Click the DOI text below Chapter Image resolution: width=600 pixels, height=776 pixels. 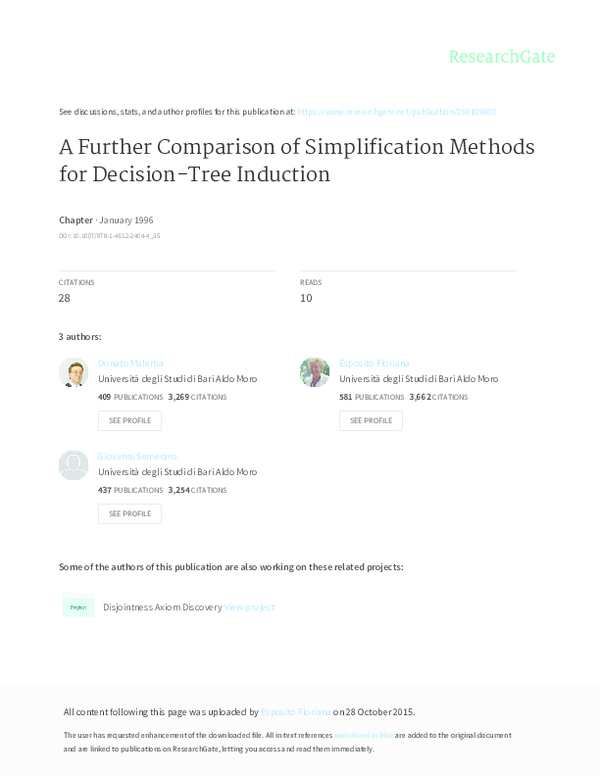pyautogui.click(x=109, y=236)
